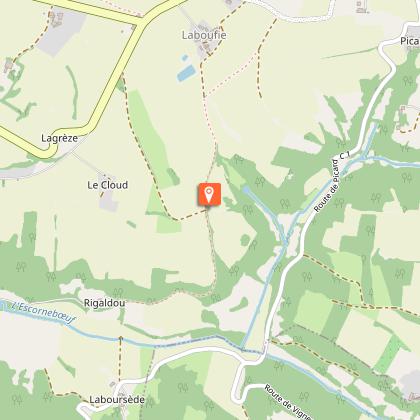420x420 pixels.
Task: Click the C 1 road reference label
Action: [x=345, y=156]
